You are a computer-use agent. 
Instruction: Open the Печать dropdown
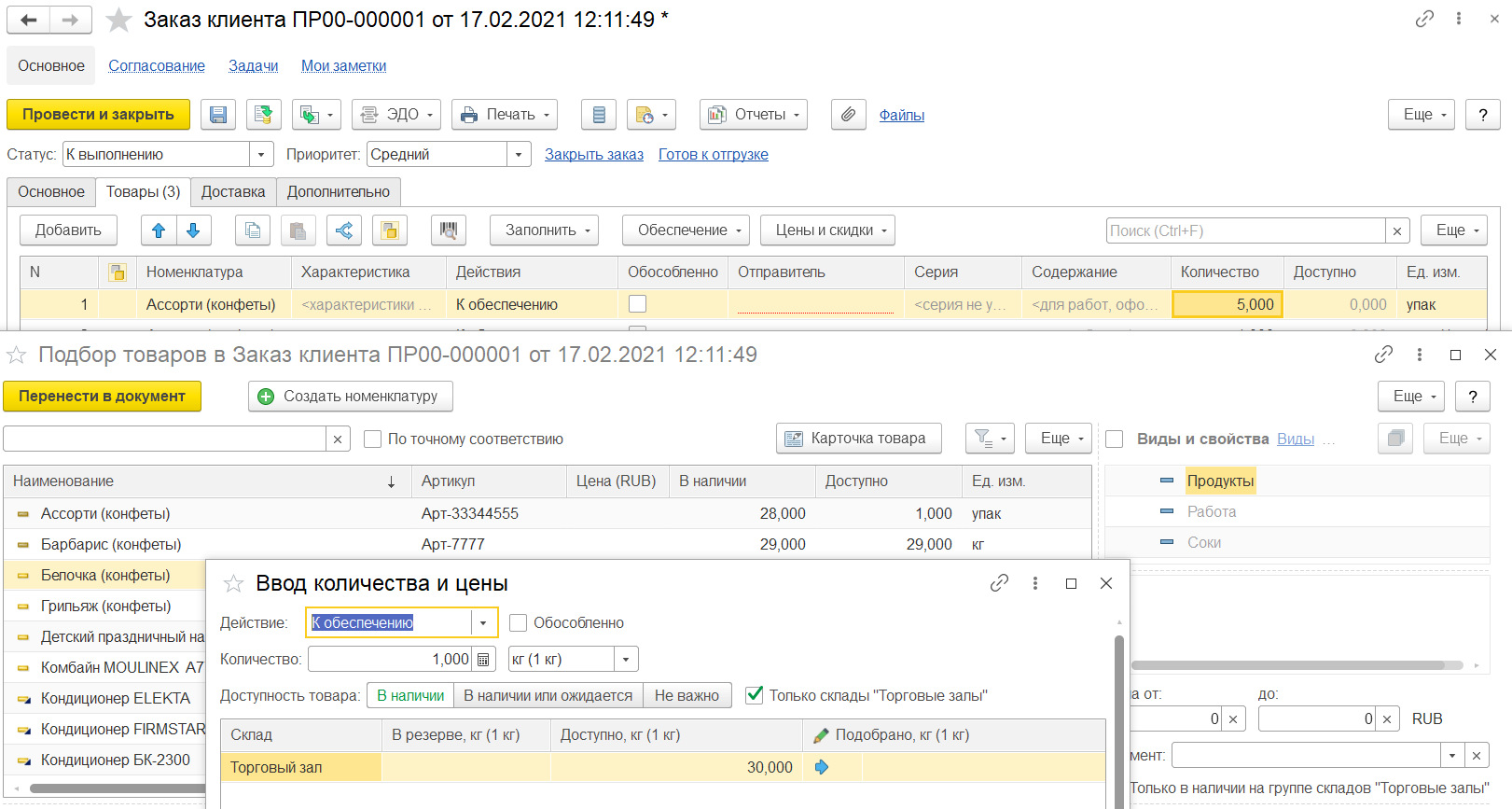505,115
